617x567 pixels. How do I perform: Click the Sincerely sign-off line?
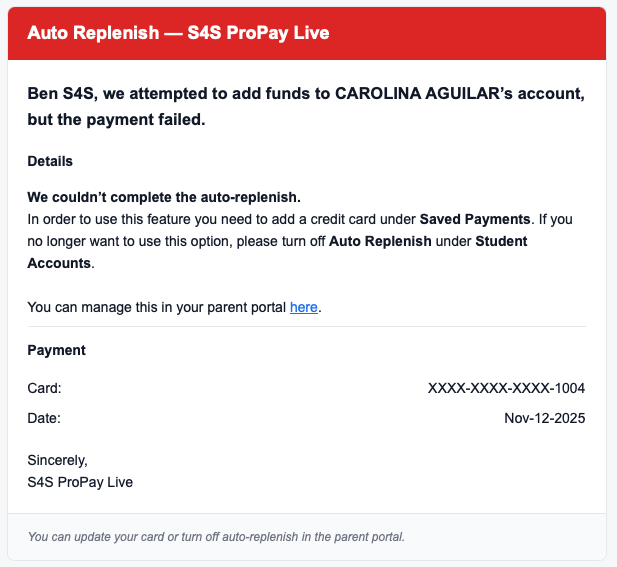tap(58, 461)
